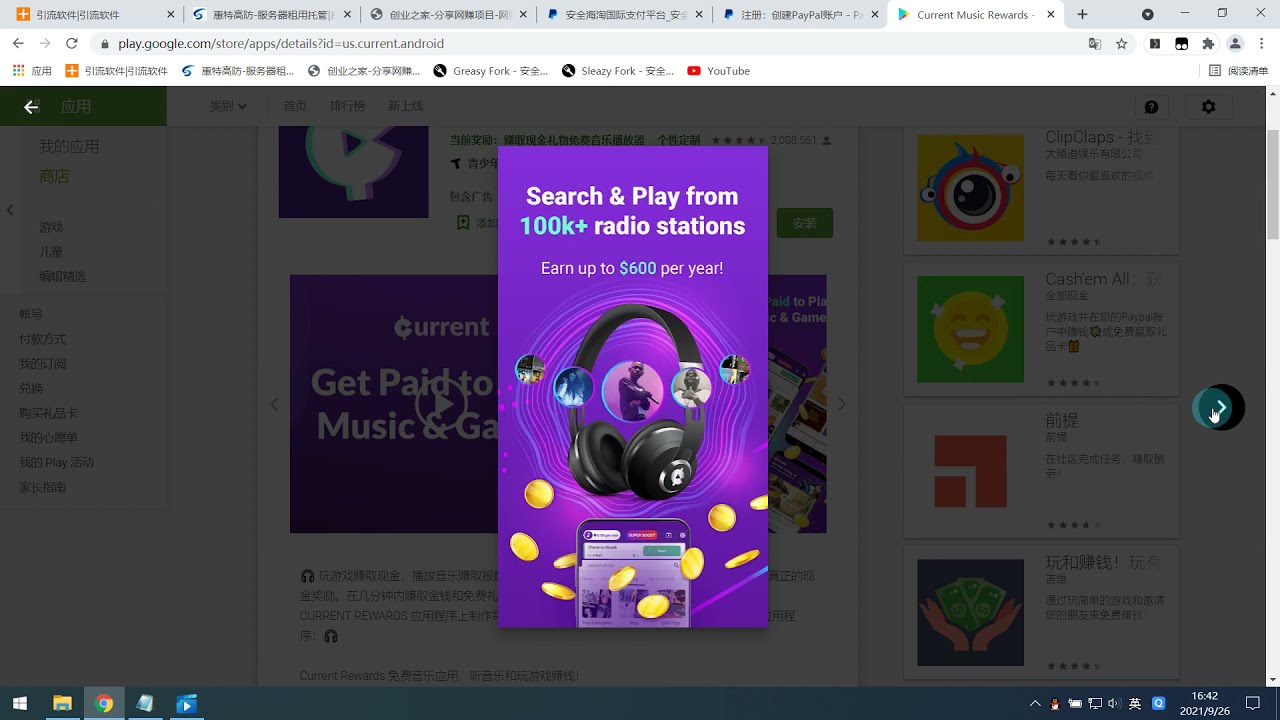Open 付款方式 in the sidebar
The width and height of the screenshot is (1280, 720).
coord(43,339)
